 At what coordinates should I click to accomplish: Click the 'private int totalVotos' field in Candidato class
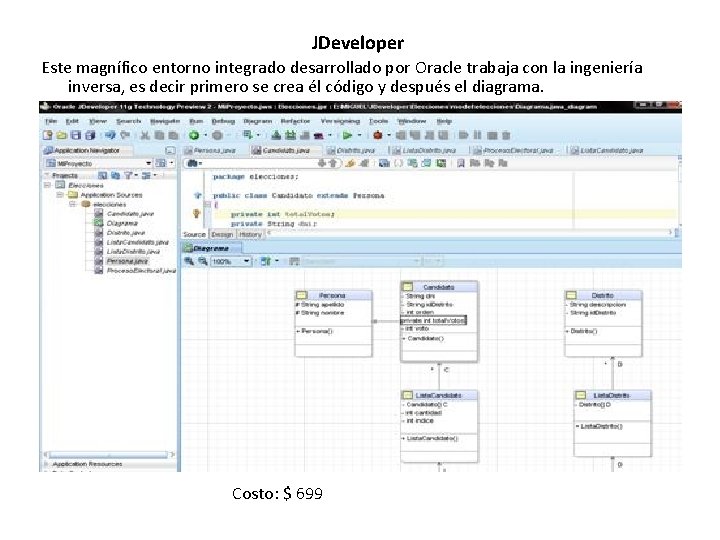[x=433, y=321]
